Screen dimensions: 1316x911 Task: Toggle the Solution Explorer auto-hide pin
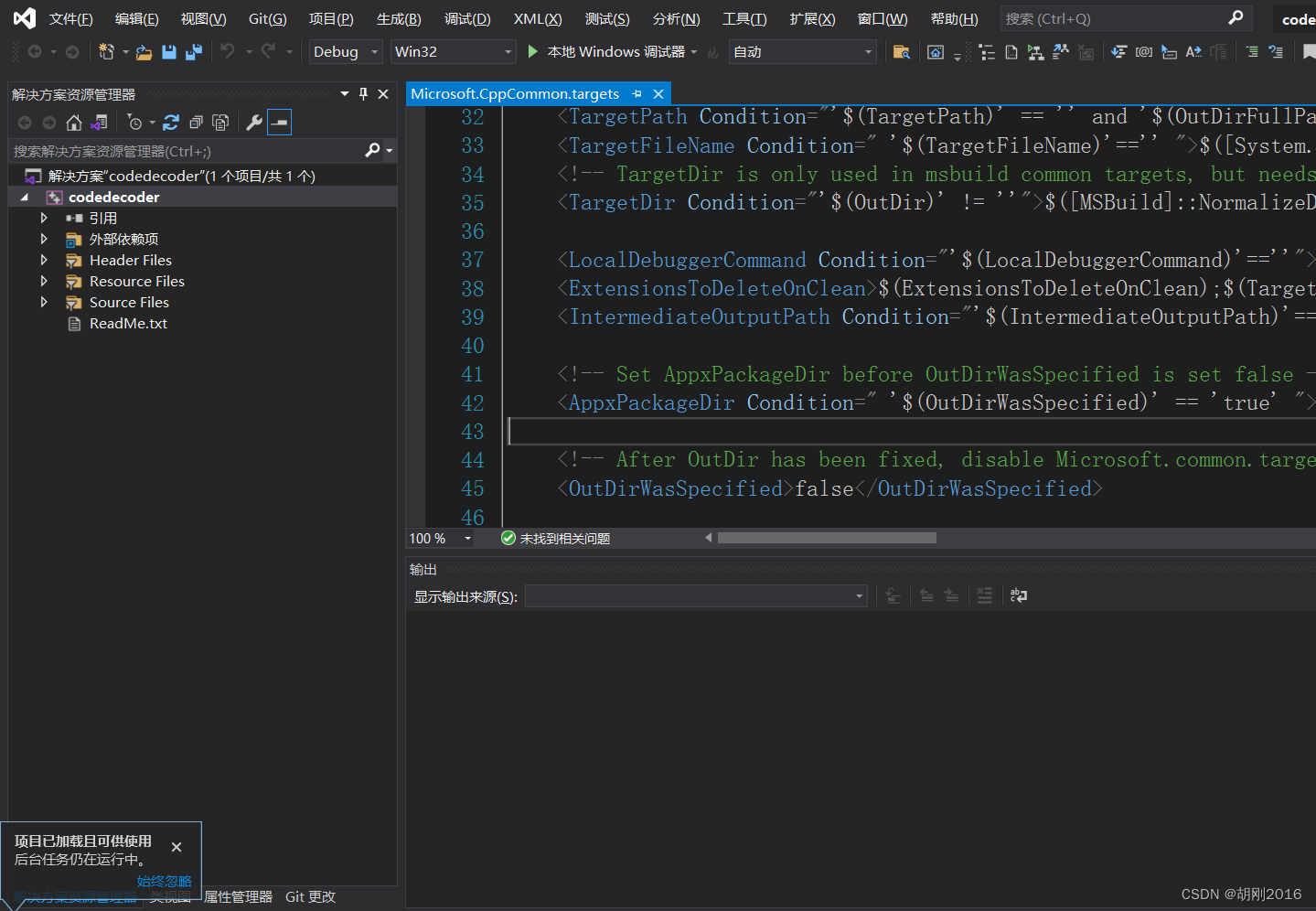pos(363,94)
